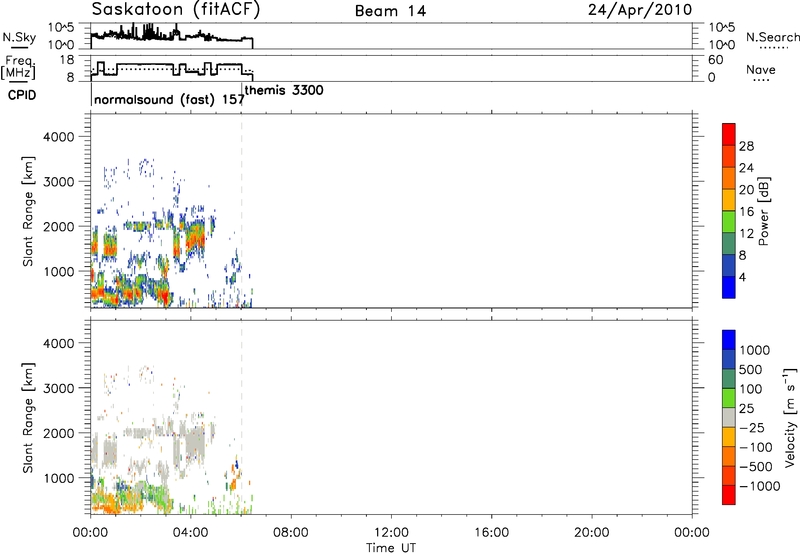This screenshot has height=554, width=800.
Task: Click the Beam 14 label
Action: tap(390, 11)
